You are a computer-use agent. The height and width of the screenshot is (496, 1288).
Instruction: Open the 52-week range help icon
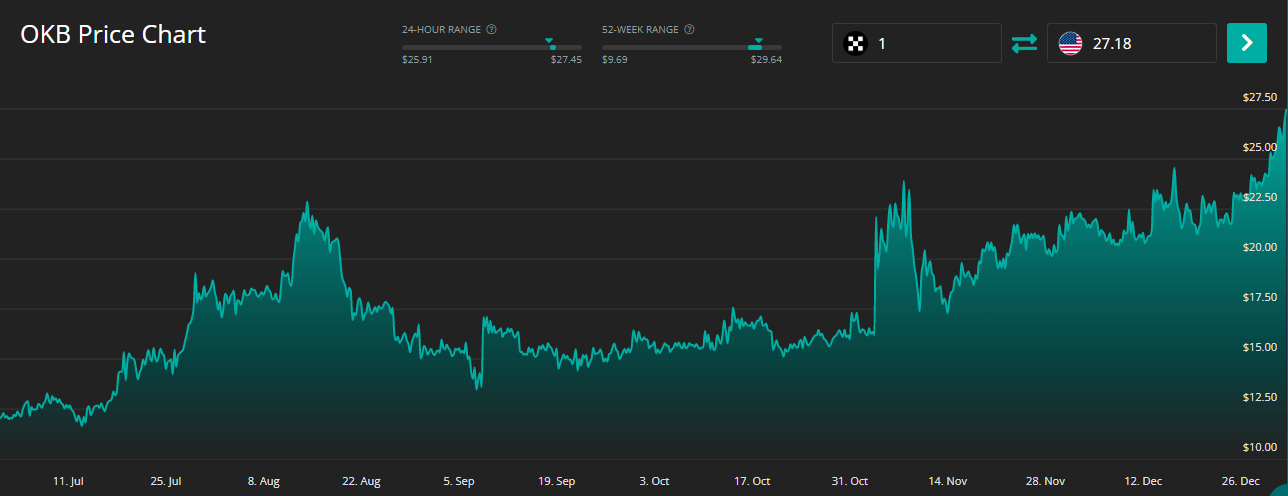pos(690,30)
